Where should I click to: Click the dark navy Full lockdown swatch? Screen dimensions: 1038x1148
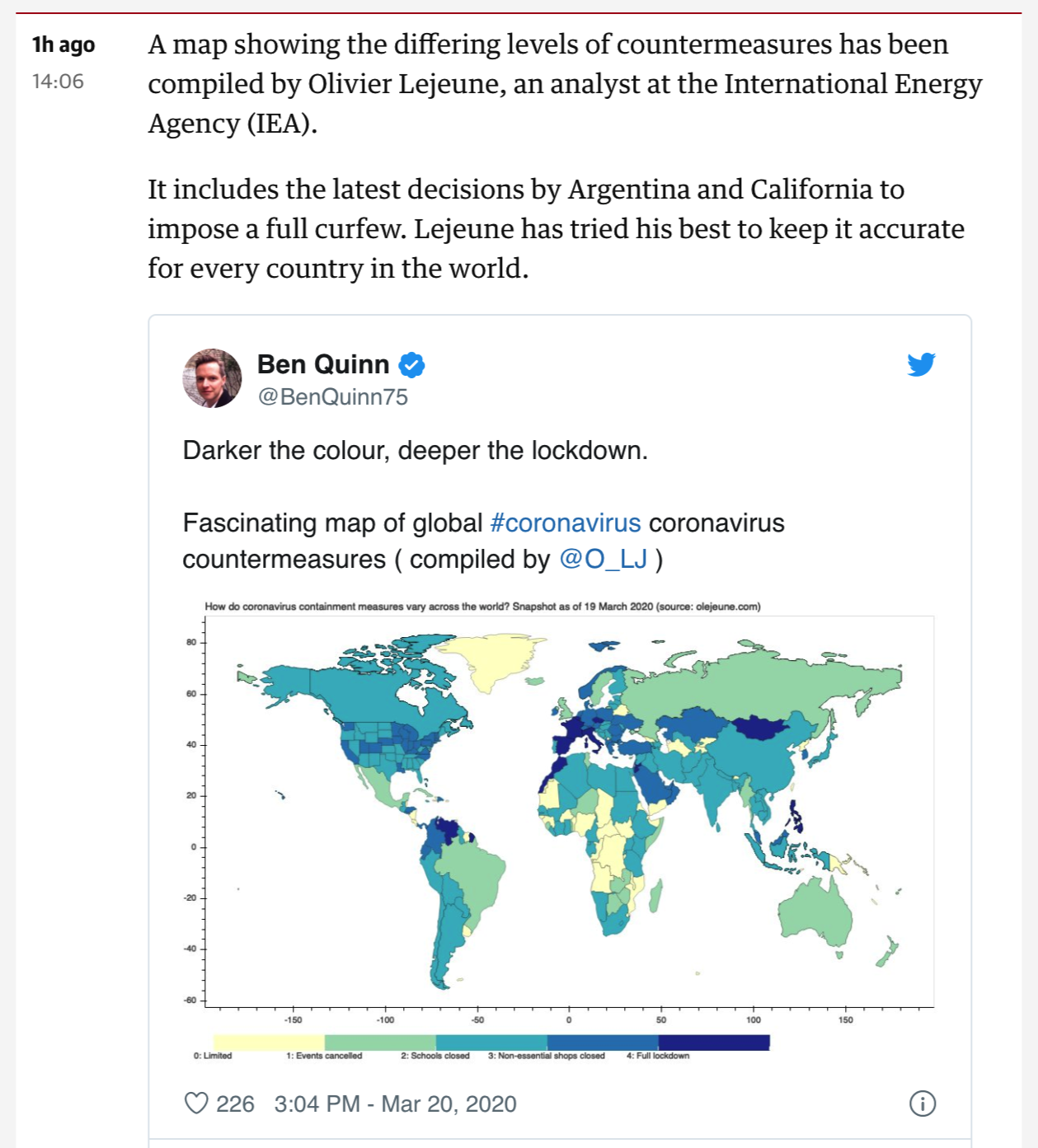pos(714,1043)
